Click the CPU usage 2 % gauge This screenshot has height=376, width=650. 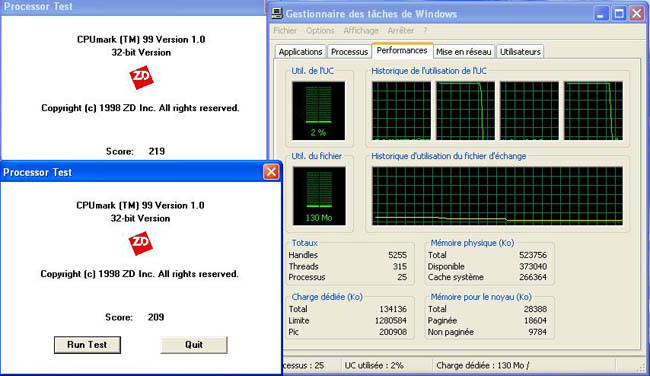[318, 111]
